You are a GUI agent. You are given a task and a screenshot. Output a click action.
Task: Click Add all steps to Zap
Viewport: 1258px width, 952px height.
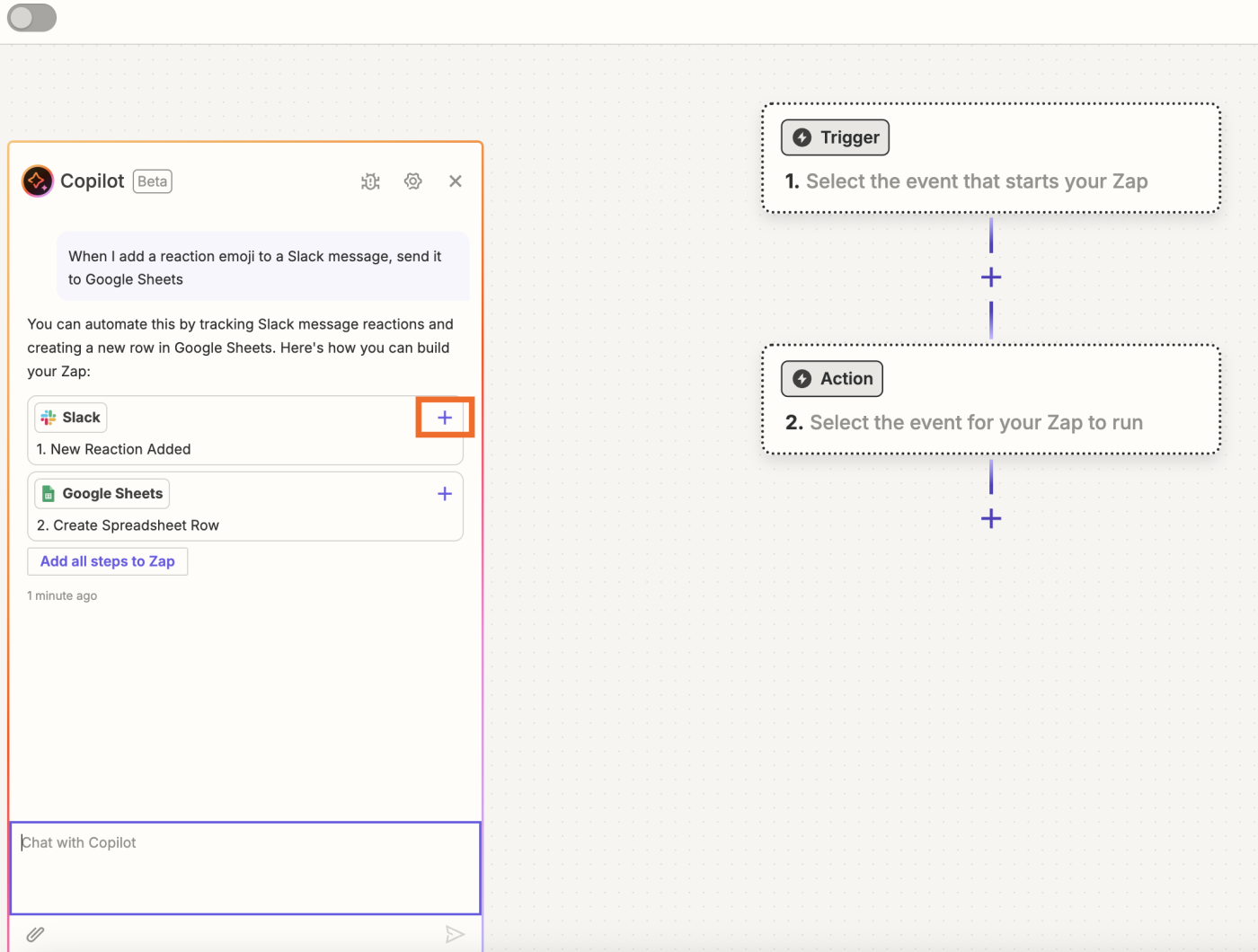[x=108, y=561]
